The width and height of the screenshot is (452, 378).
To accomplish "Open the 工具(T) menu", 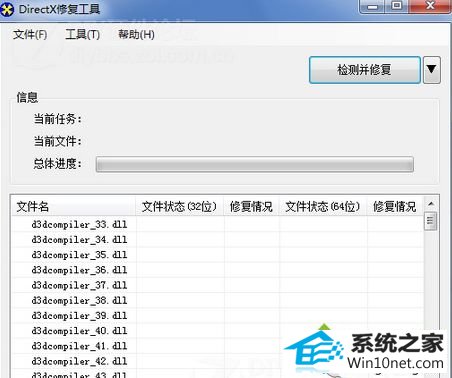I will click(82, 34).
